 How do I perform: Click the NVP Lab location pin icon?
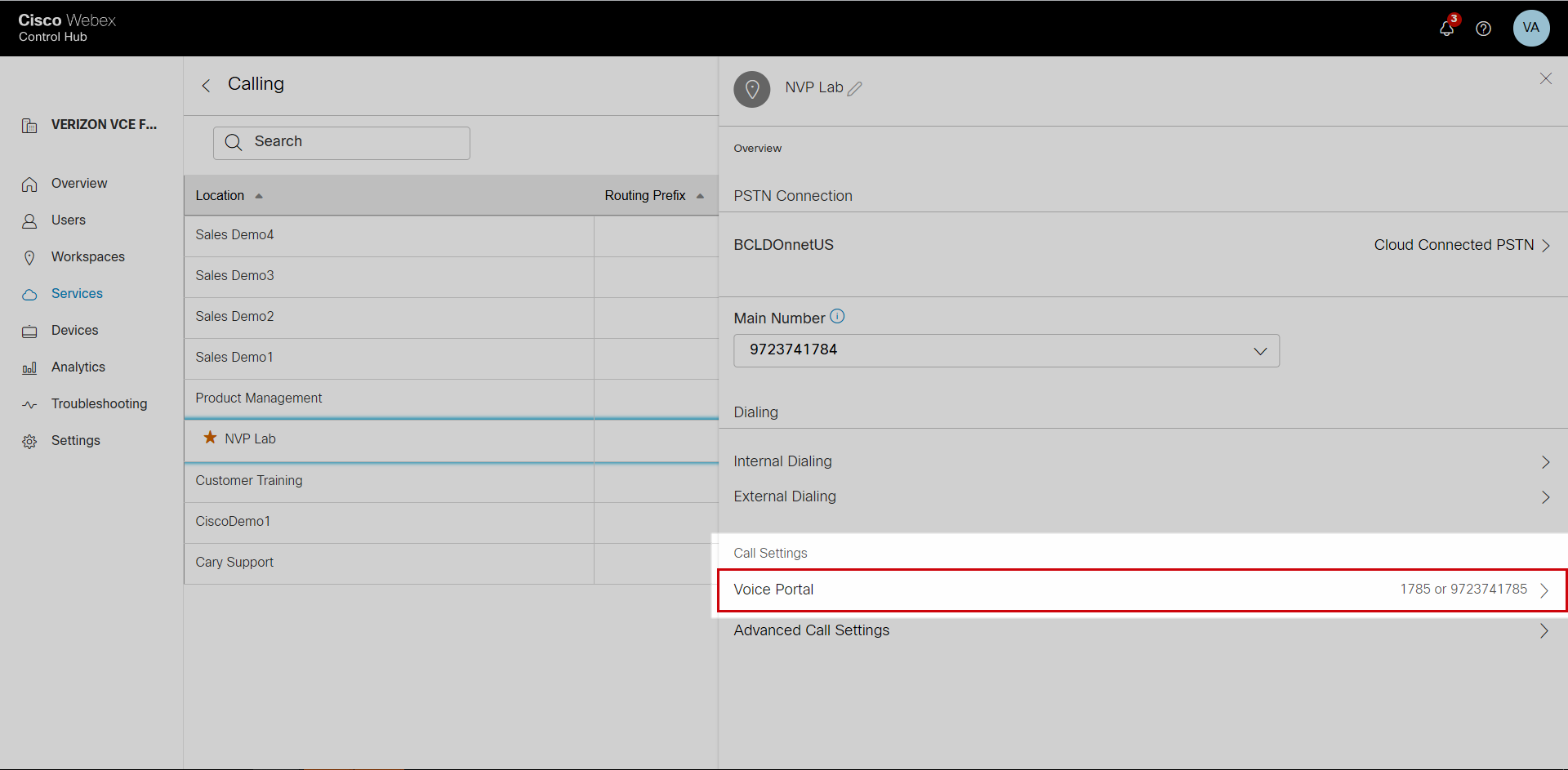coord(751,89)
